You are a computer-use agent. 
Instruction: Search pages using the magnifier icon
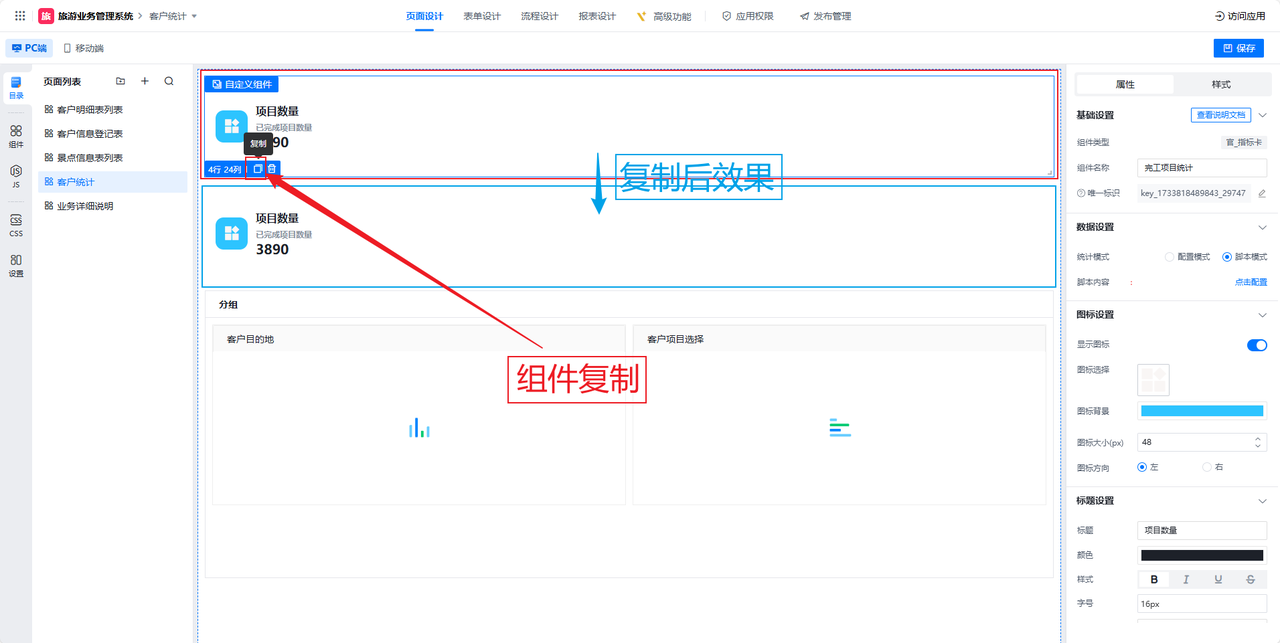[169, 81]
